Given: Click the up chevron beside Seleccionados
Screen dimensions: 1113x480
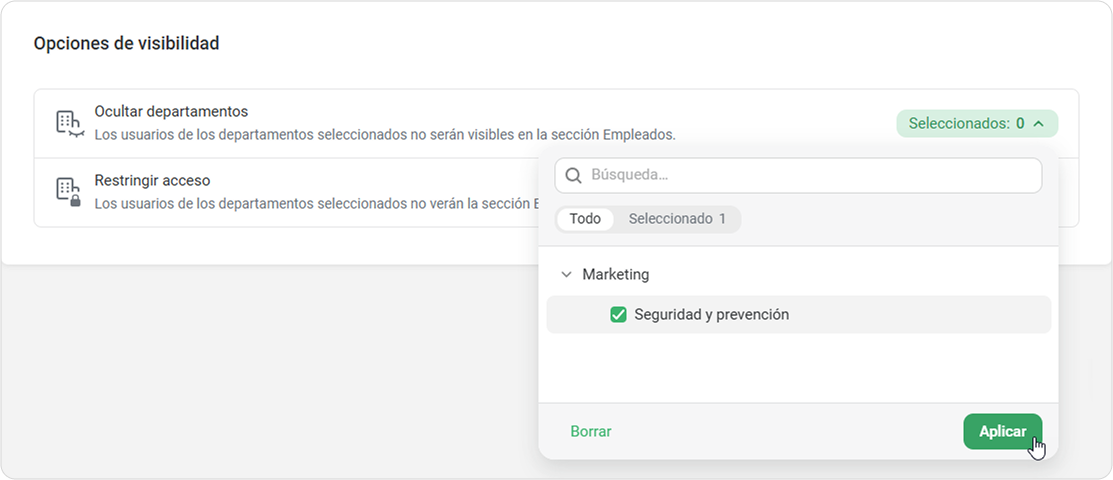Looking at the screenshot, I should pyautogui.click(x=1039, y=124).
